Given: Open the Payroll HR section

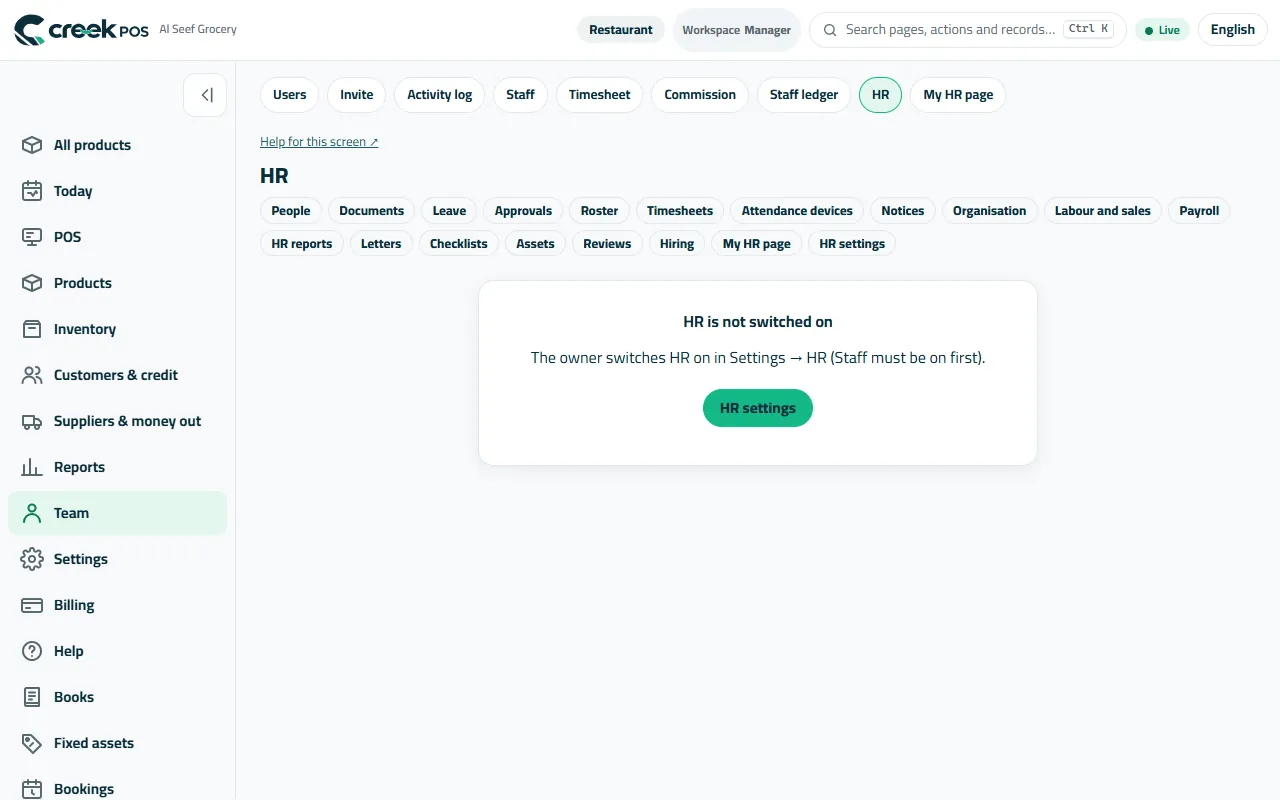Looking at the screenshot, I should tap(1199, 211).
